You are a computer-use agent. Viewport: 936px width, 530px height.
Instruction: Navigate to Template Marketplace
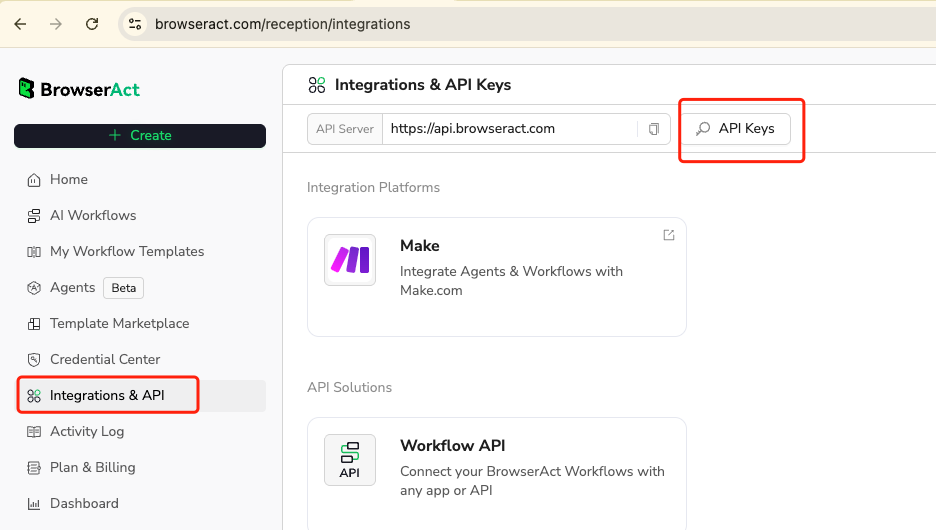pyautogui.click(x=119, y=324)
